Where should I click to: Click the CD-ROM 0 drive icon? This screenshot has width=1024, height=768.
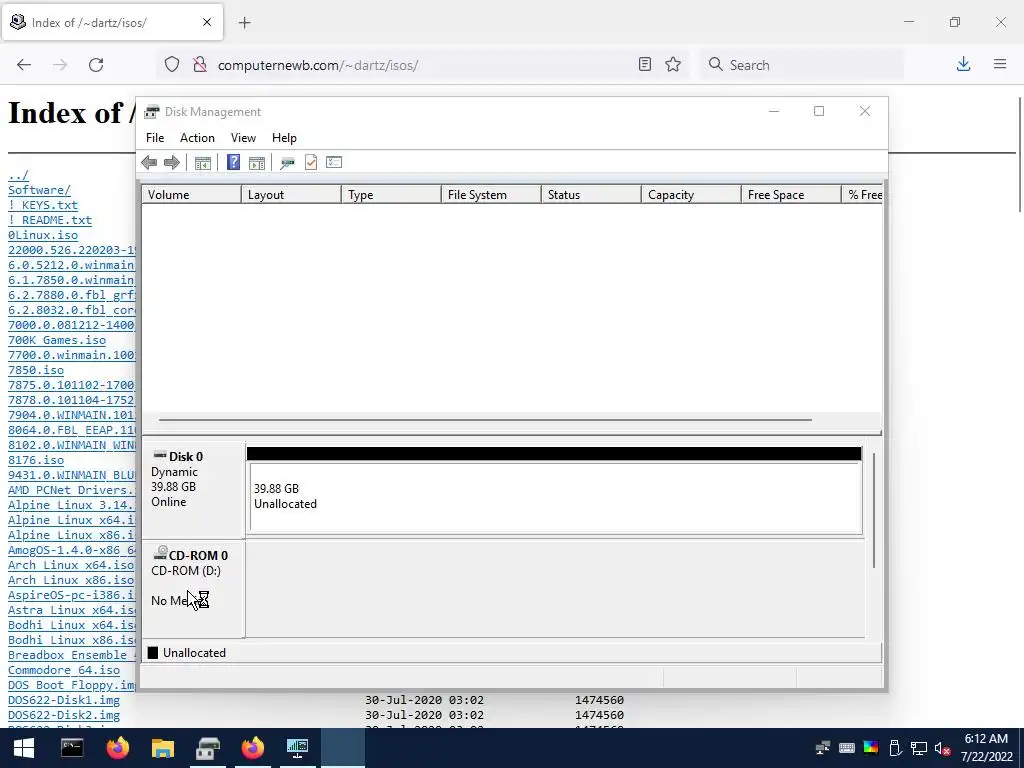160,554
